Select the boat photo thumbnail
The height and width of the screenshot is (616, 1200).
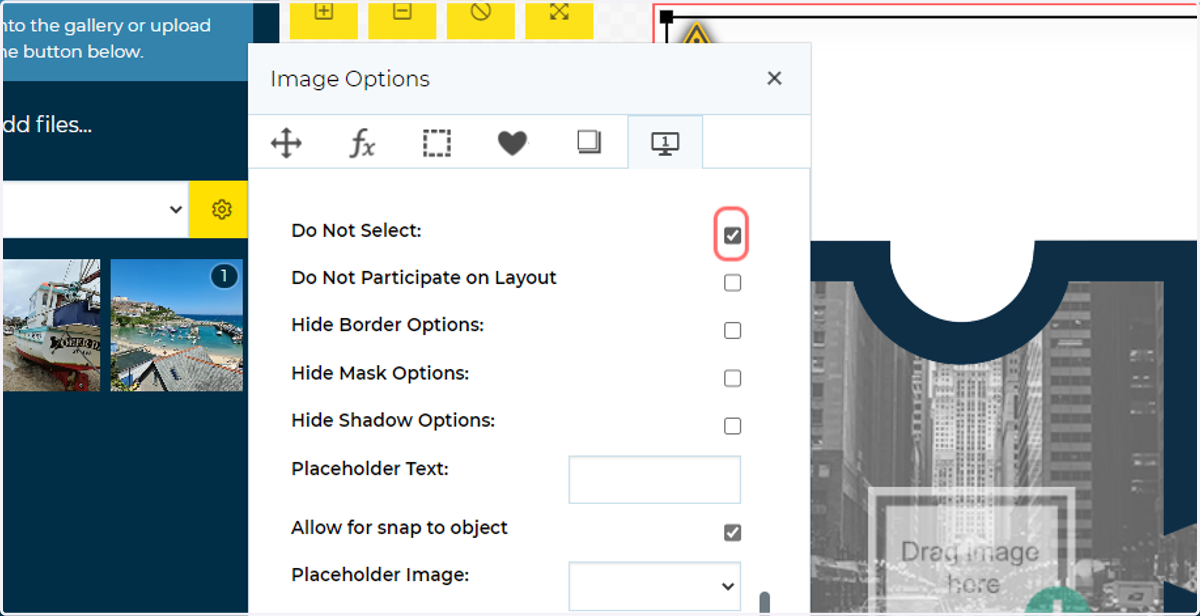(50, 325)
